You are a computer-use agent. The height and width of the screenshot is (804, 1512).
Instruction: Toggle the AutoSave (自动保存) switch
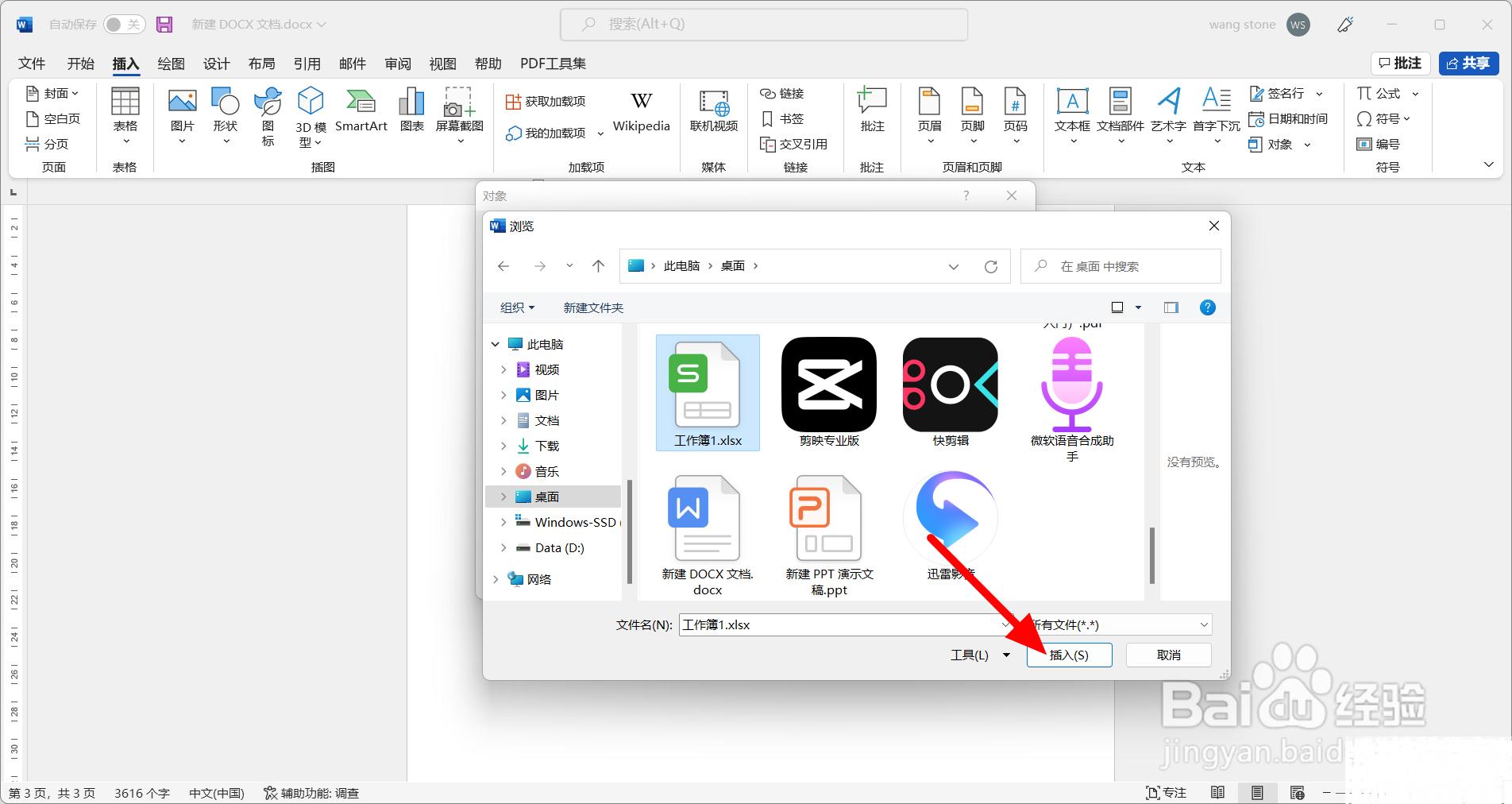pyautogui.click(x=124, y=25)
